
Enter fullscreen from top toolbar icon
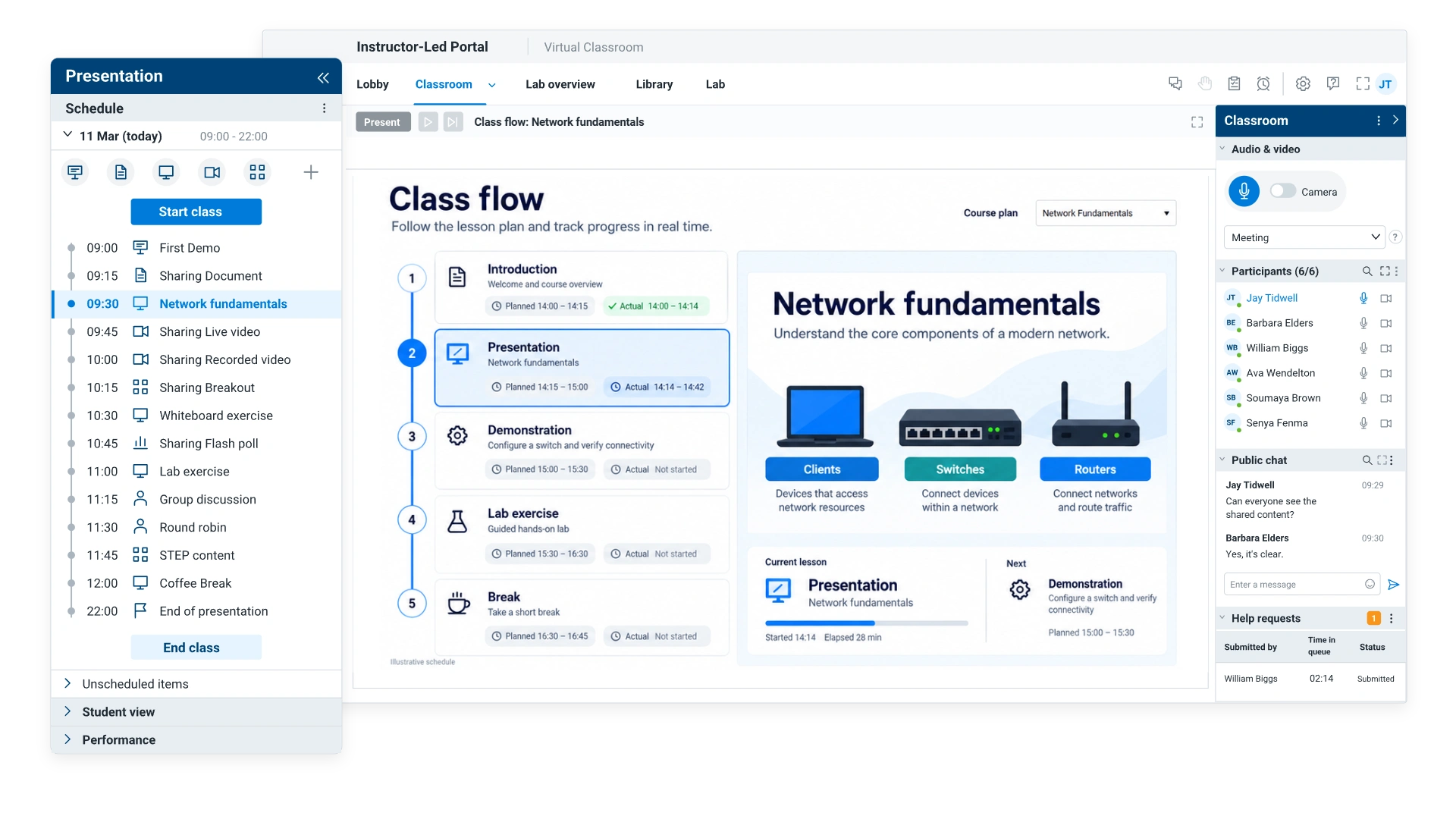pyautogui.click(x=1363, y=83)
